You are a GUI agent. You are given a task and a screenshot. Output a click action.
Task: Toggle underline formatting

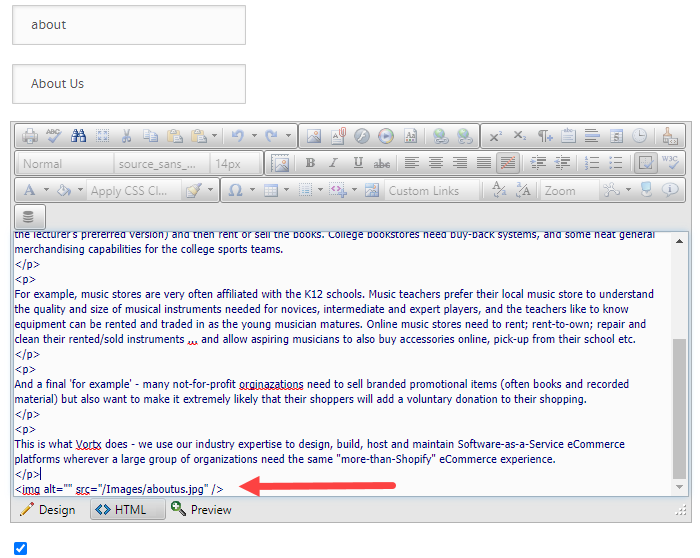pos(358,163)
